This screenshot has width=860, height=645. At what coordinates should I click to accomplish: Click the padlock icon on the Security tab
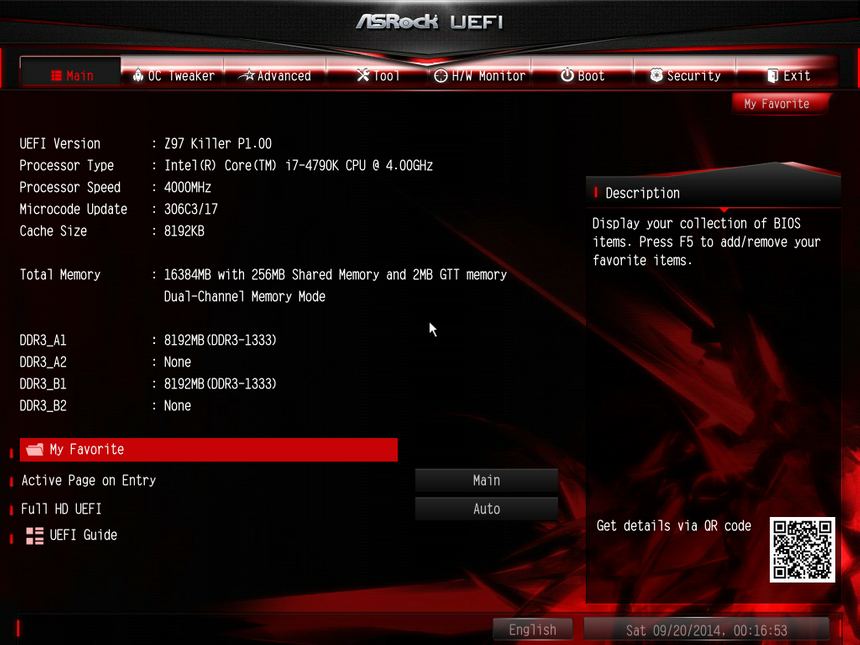click(x=655, y=75)
